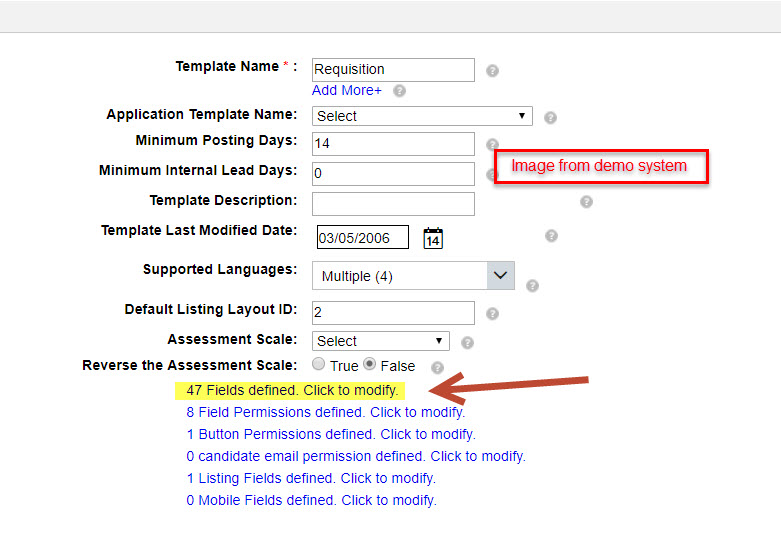This screenshot has height=550, width=781.
Task: Click help icon for Assessment Scale
Action: coord(467,343)
